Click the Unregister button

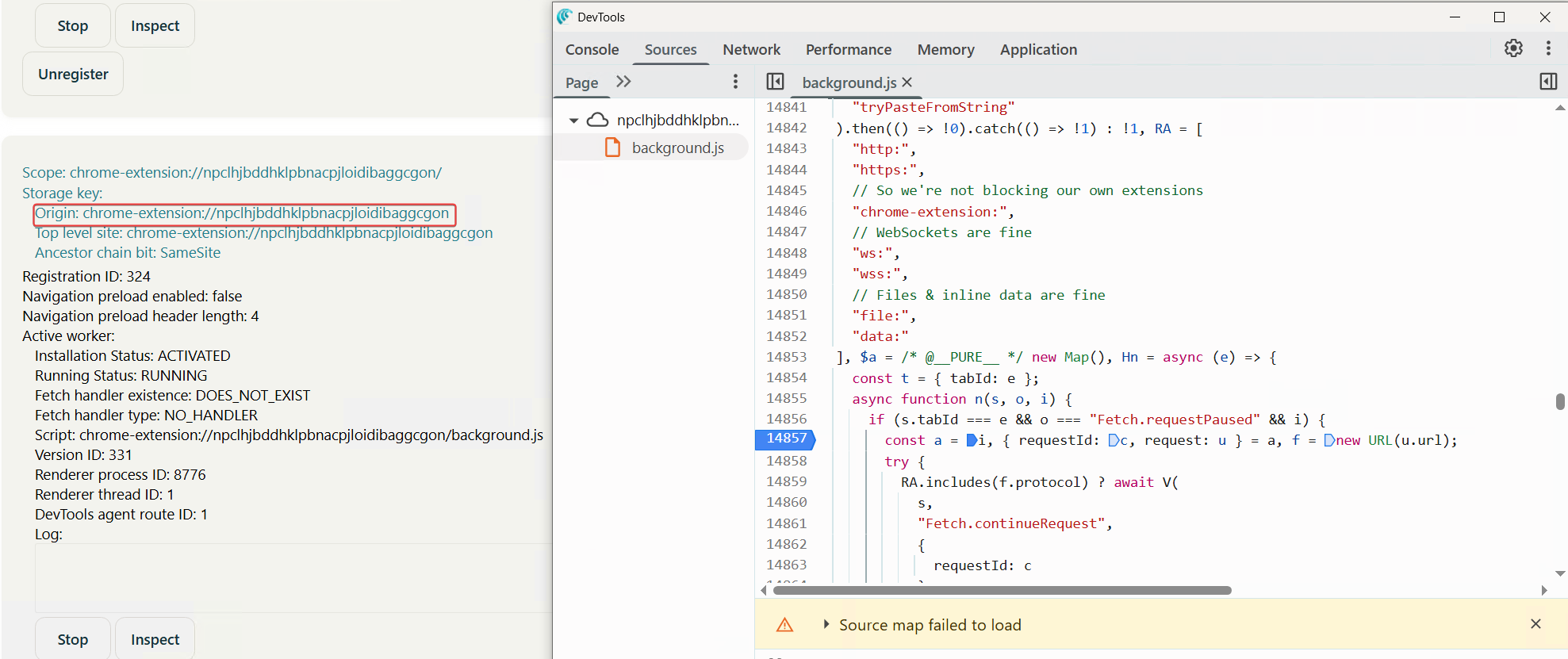coord(73,74)
